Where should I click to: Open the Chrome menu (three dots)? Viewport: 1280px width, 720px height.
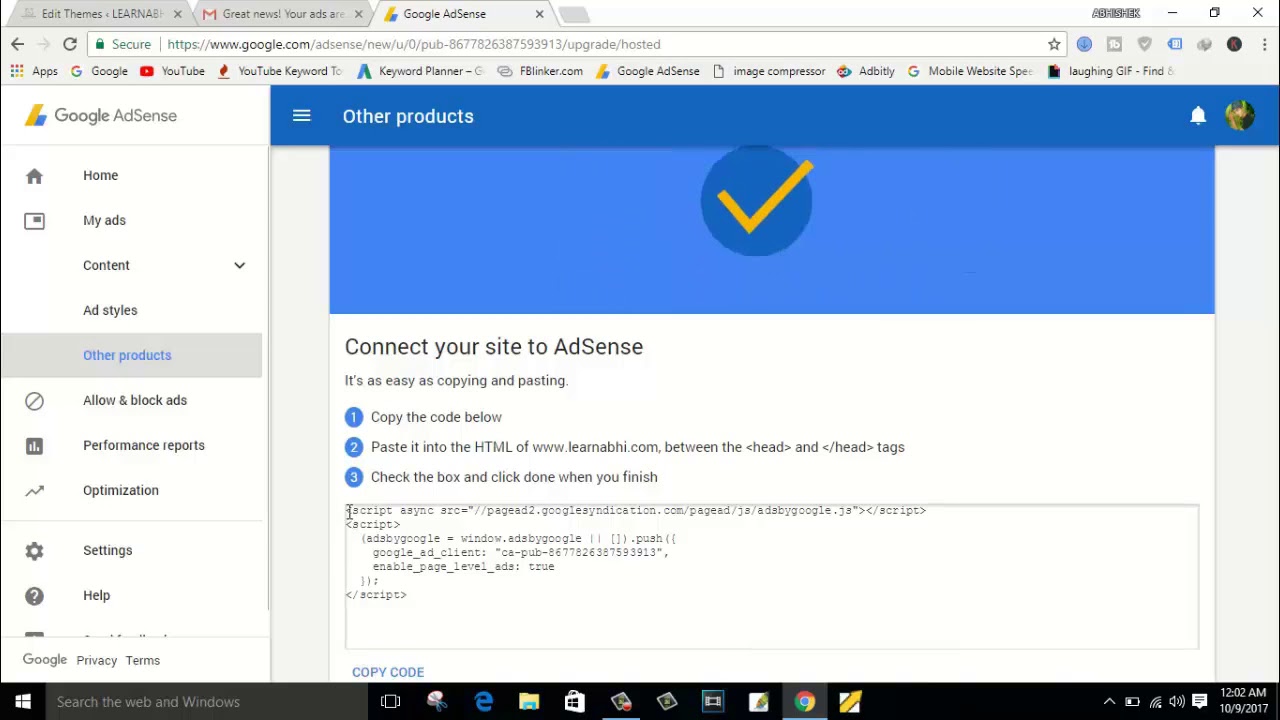coord(1264,44)
